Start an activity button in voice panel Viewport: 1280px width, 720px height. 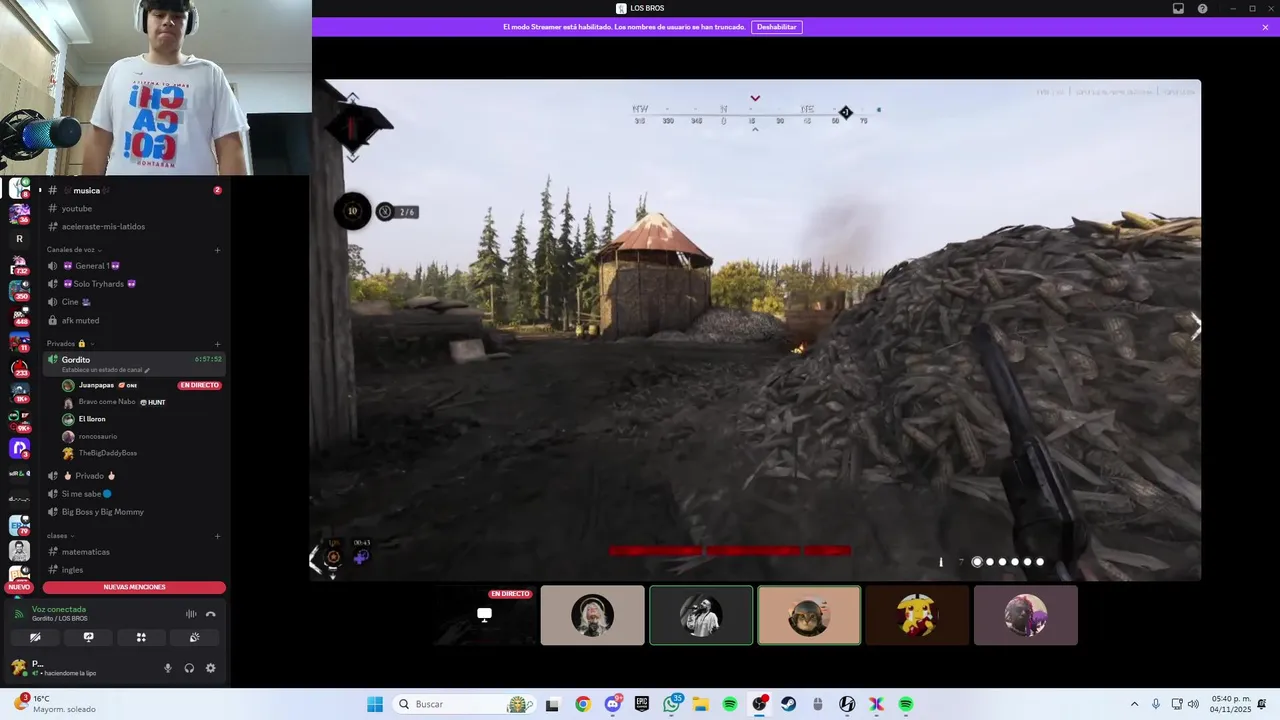pos(141,637)
